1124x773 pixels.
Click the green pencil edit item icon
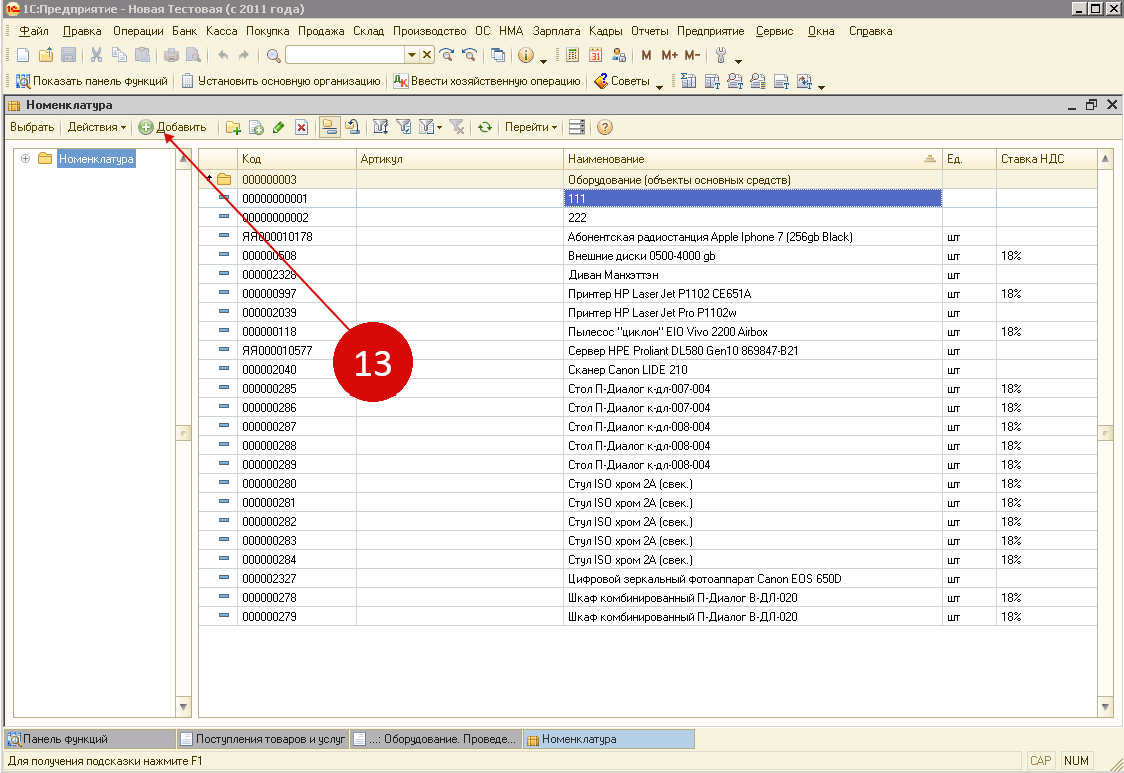click(x=278, y=127)
